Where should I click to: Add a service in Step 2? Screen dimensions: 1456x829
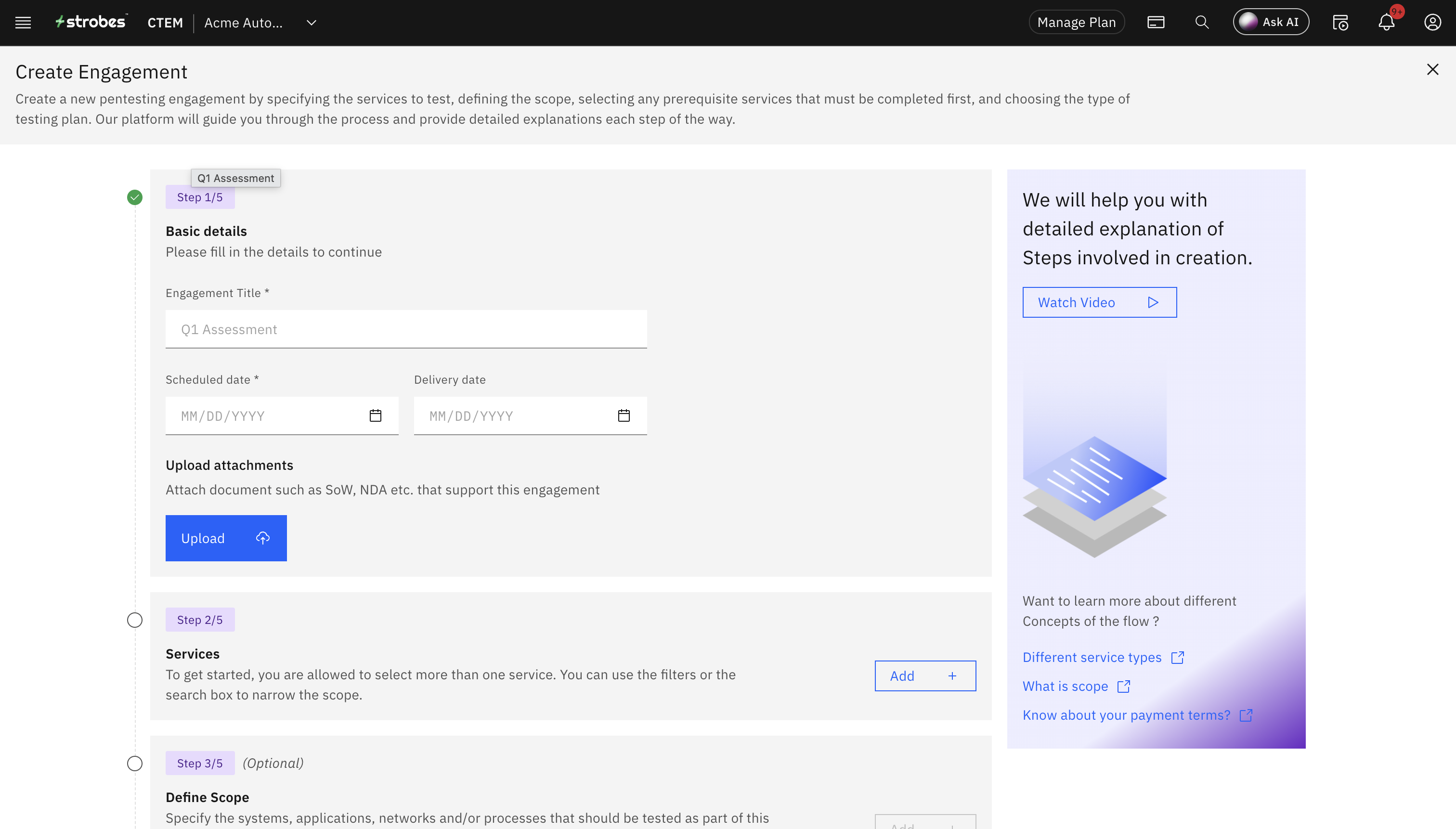[x=925, y=676]
